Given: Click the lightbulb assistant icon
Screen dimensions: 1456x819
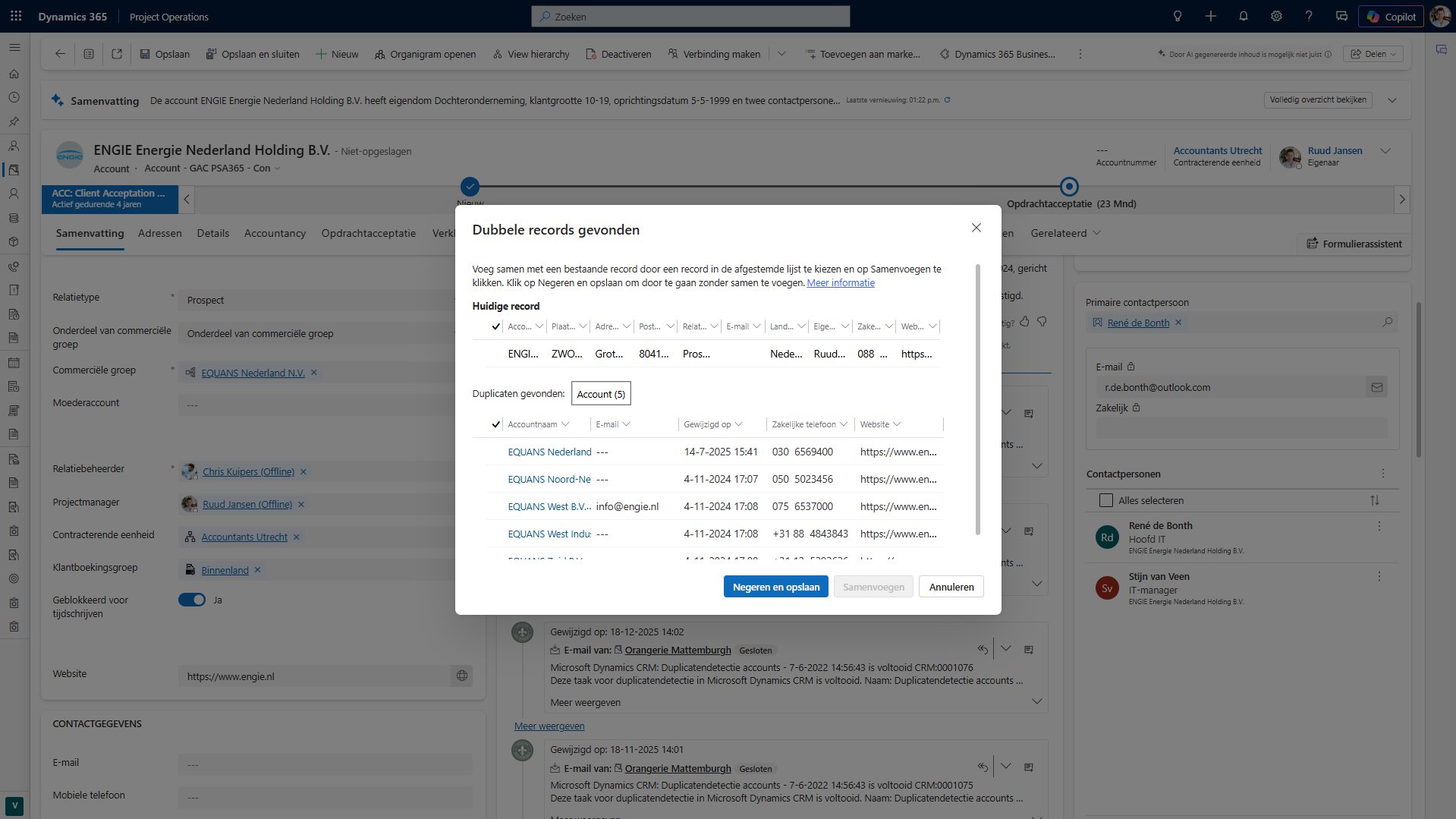Looking at the screenshot, I should 1178,17.
